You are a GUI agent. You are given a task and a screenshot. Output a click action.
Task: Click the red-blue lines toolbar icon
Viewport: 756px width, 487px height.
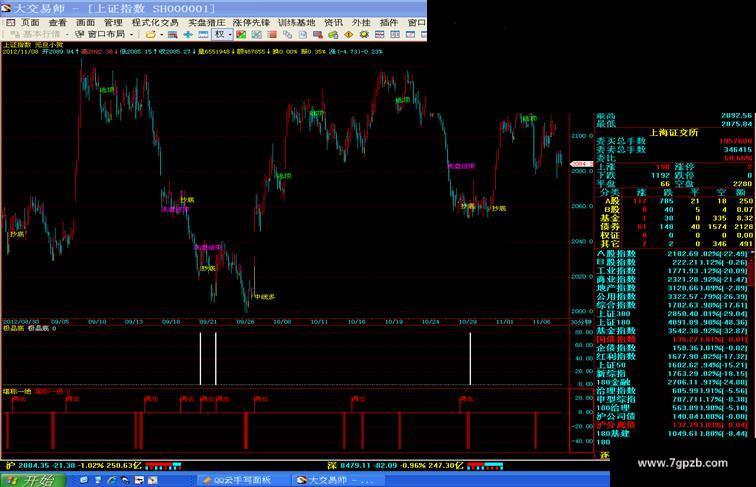tap(172, 35)
